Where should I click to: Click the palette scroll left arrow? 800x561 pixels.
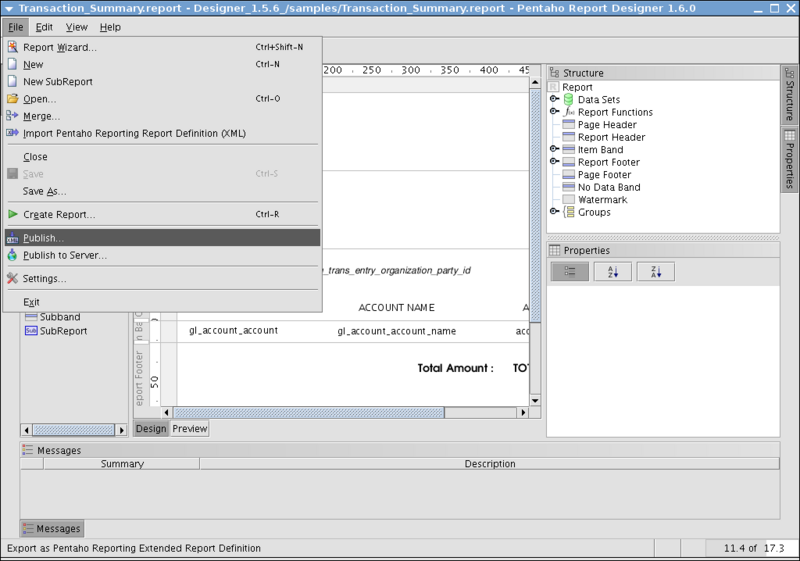27,430
